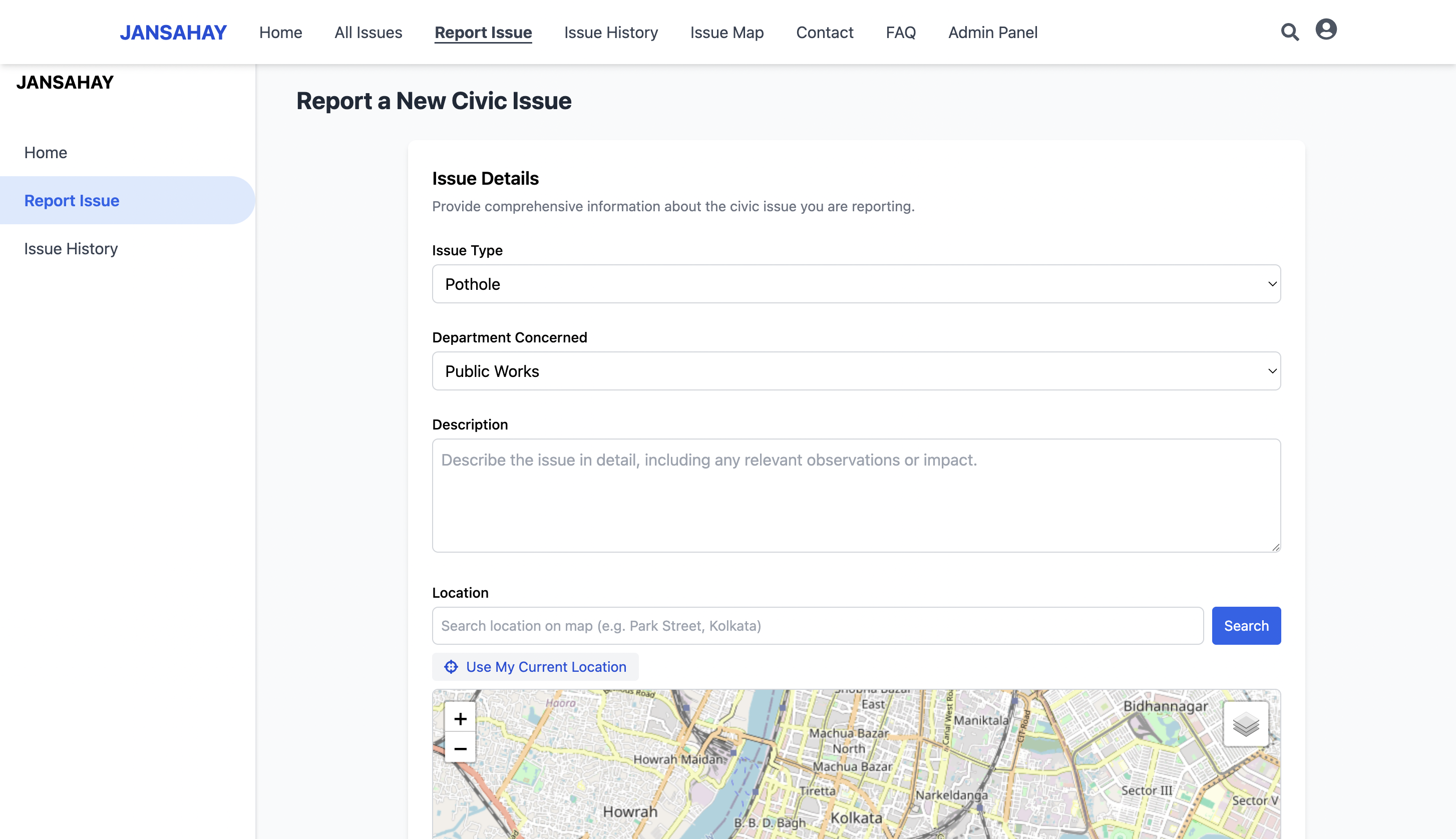Click the location search input field
1456x839 pixels.
[817, 626]
